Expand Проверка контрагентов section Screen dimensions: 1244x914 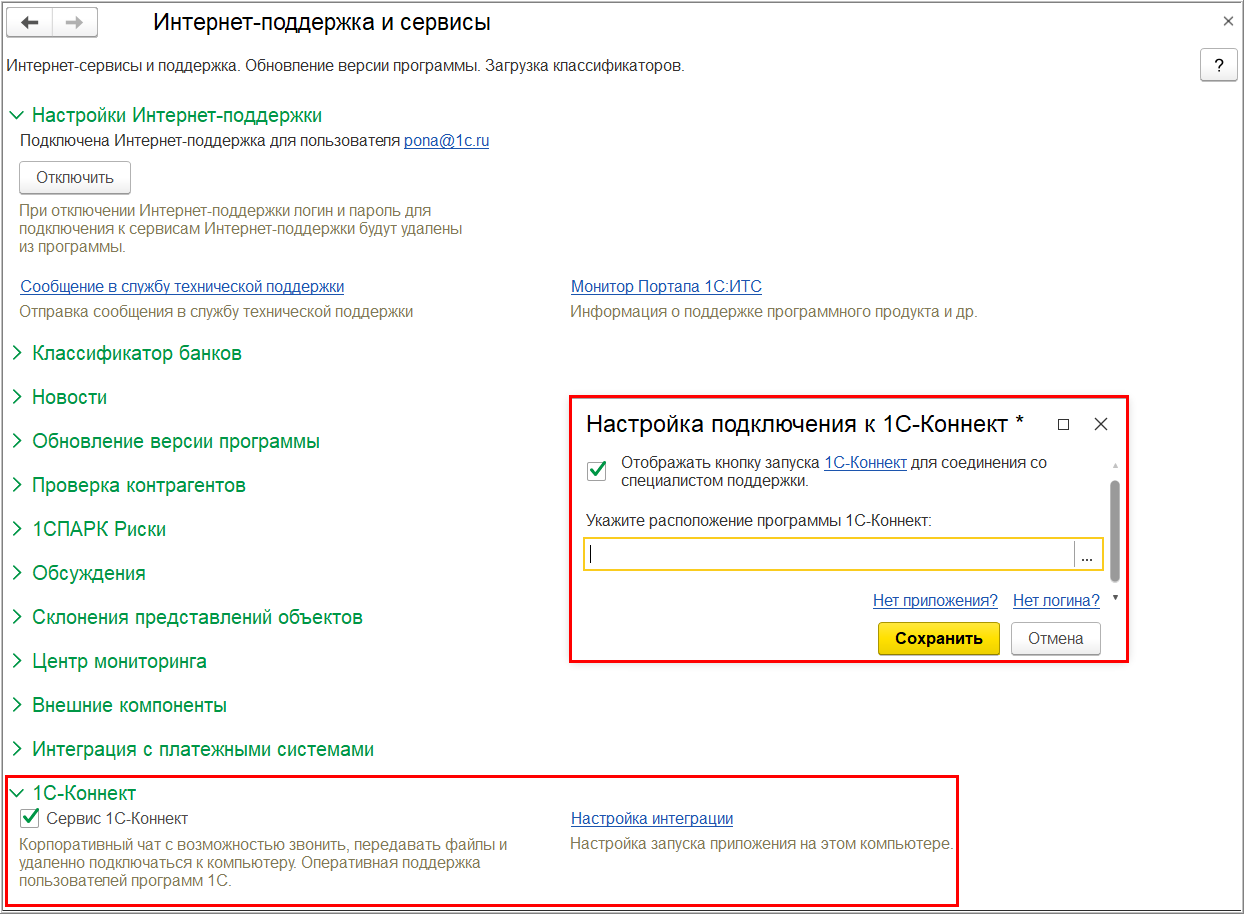click(x=128, y=485)
